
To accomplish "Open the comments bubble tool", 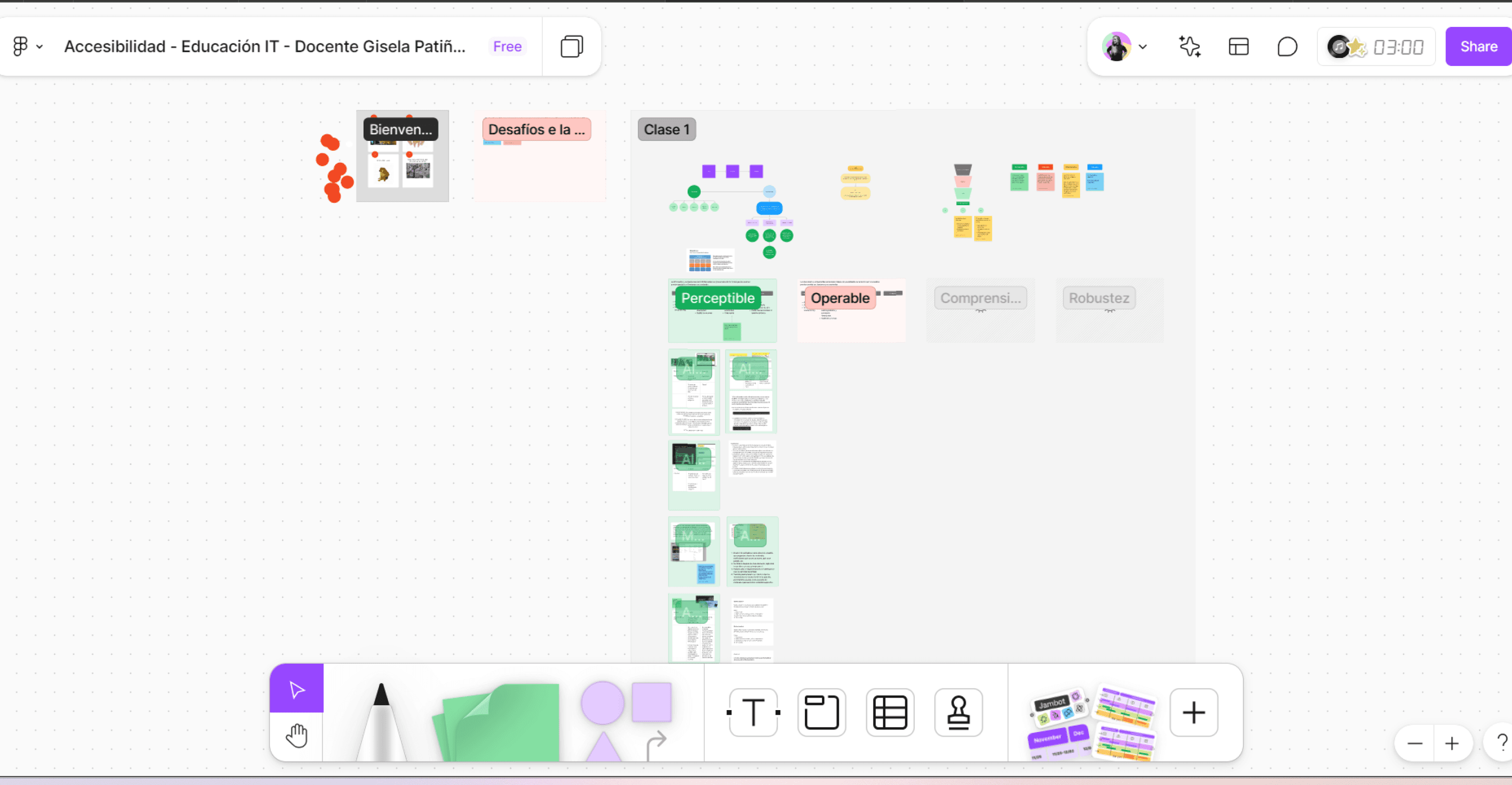I will pyautogui.click(x=1287, y=46).
